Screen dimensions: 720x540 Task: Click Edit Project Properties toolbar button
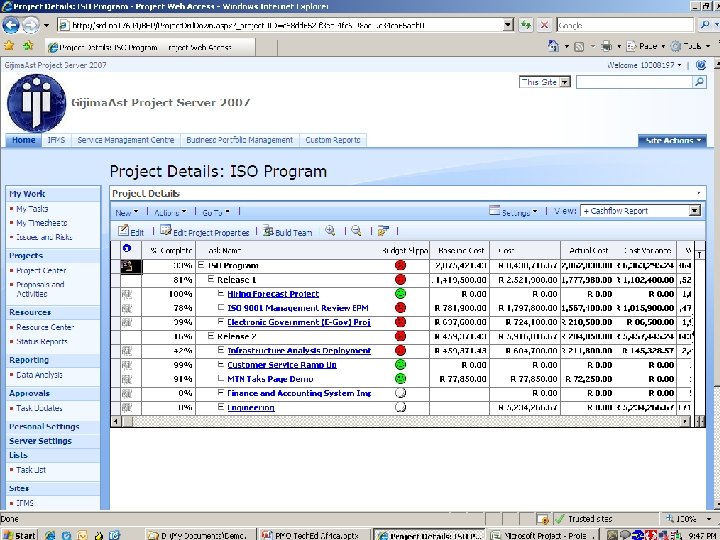205,231
